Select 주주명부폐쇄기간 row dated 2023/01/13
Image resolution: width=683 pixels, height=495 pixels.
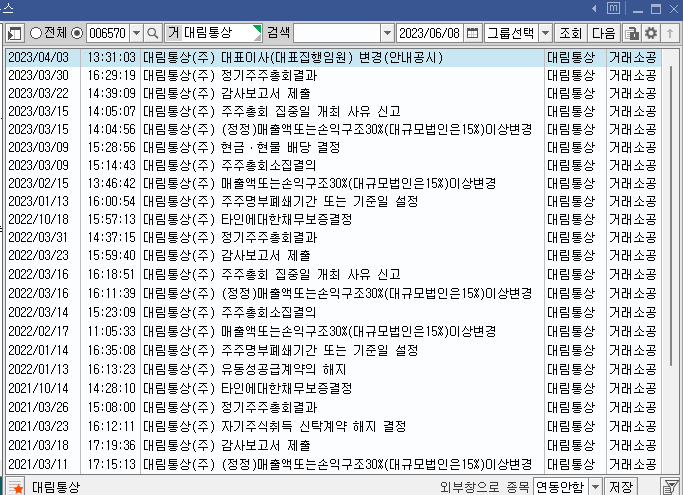[x=281, y=201]
